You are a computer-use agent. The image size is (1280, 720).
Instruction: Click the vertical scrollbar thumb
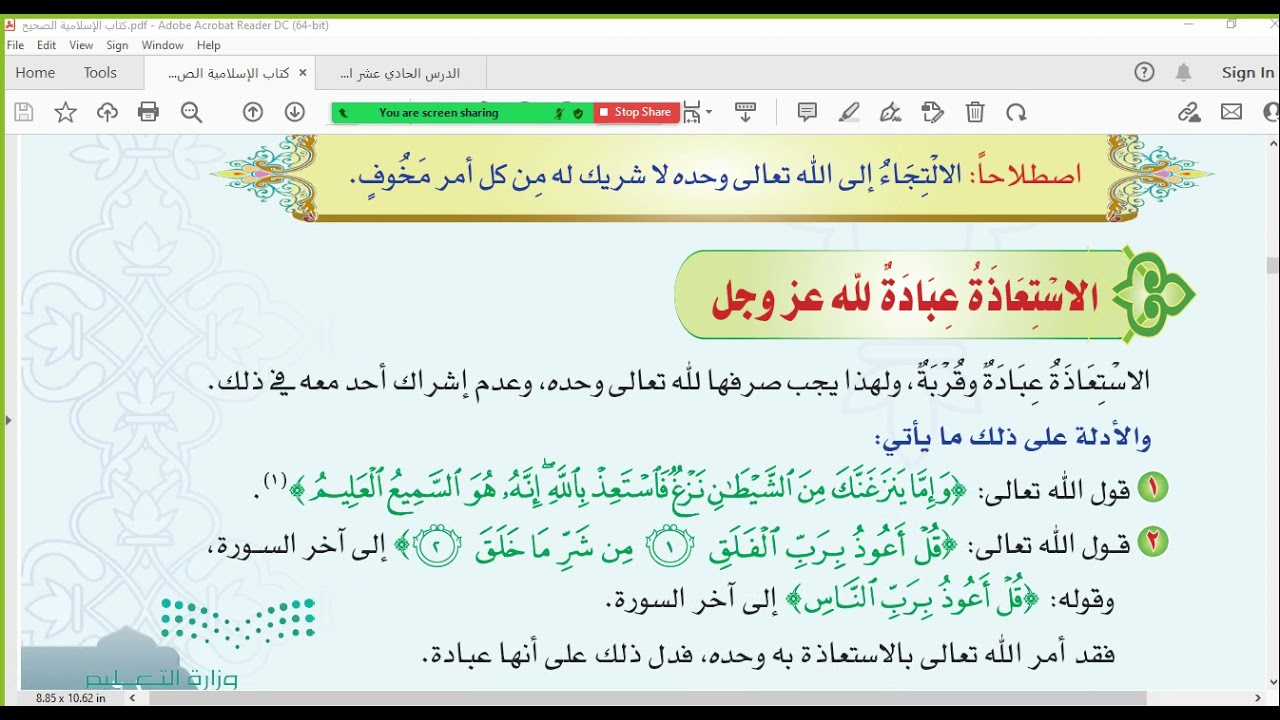(1272, 266)
